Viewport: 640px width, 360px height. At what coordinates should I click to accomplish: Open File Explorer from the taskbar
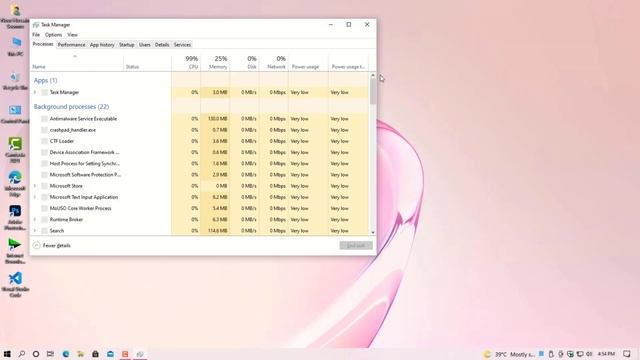[80, 354]
